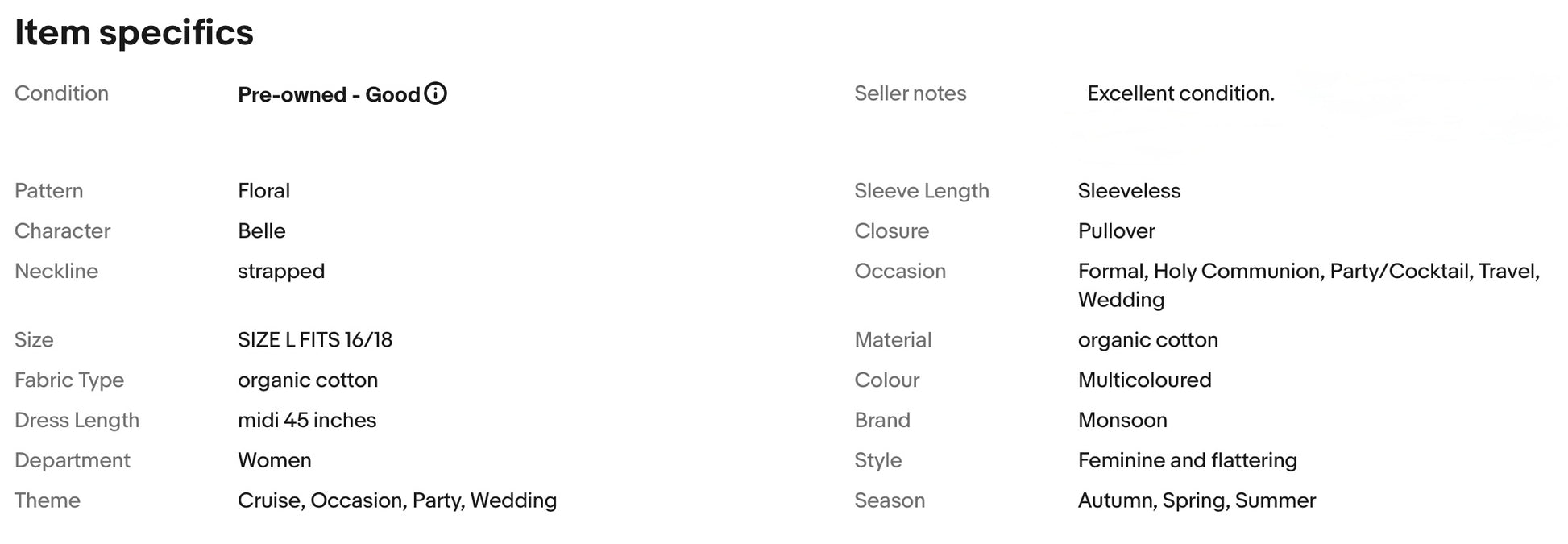
Task: Click the Pullover closure value
Action: [x=1116, y=231]
